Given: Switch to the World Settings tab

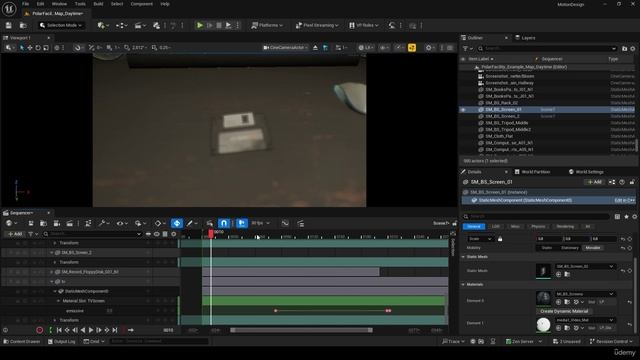Looking at the screenshot, I should click(x=586, y=172).
